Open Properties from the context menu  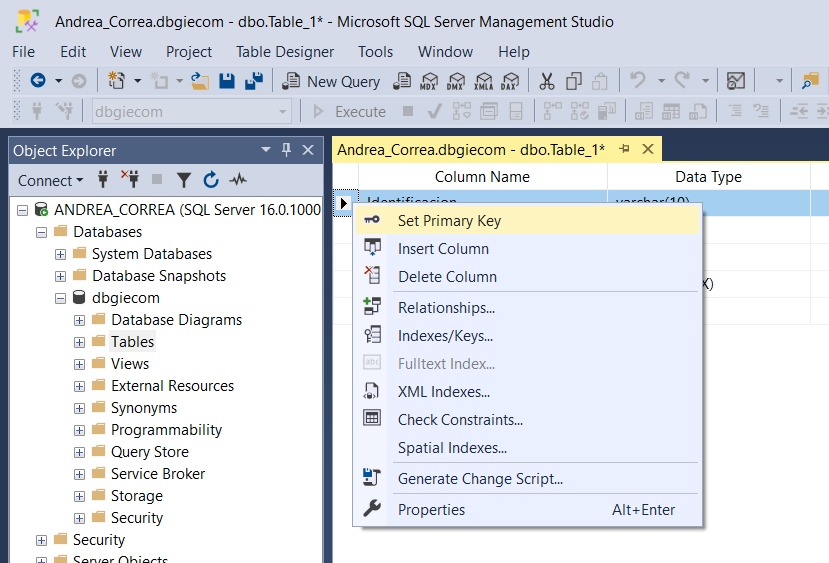[528, 510]
